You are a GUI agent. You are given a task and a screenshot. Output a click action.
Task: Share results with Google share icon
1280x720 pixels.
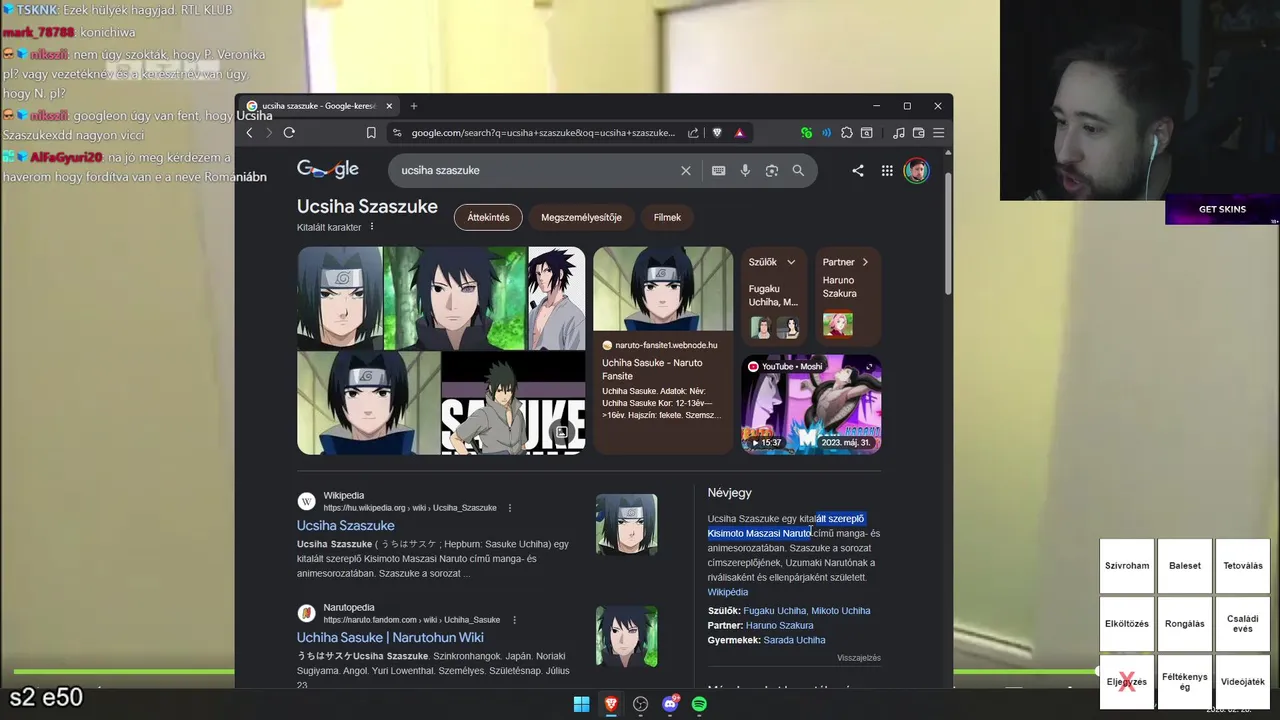click(858, 171)
